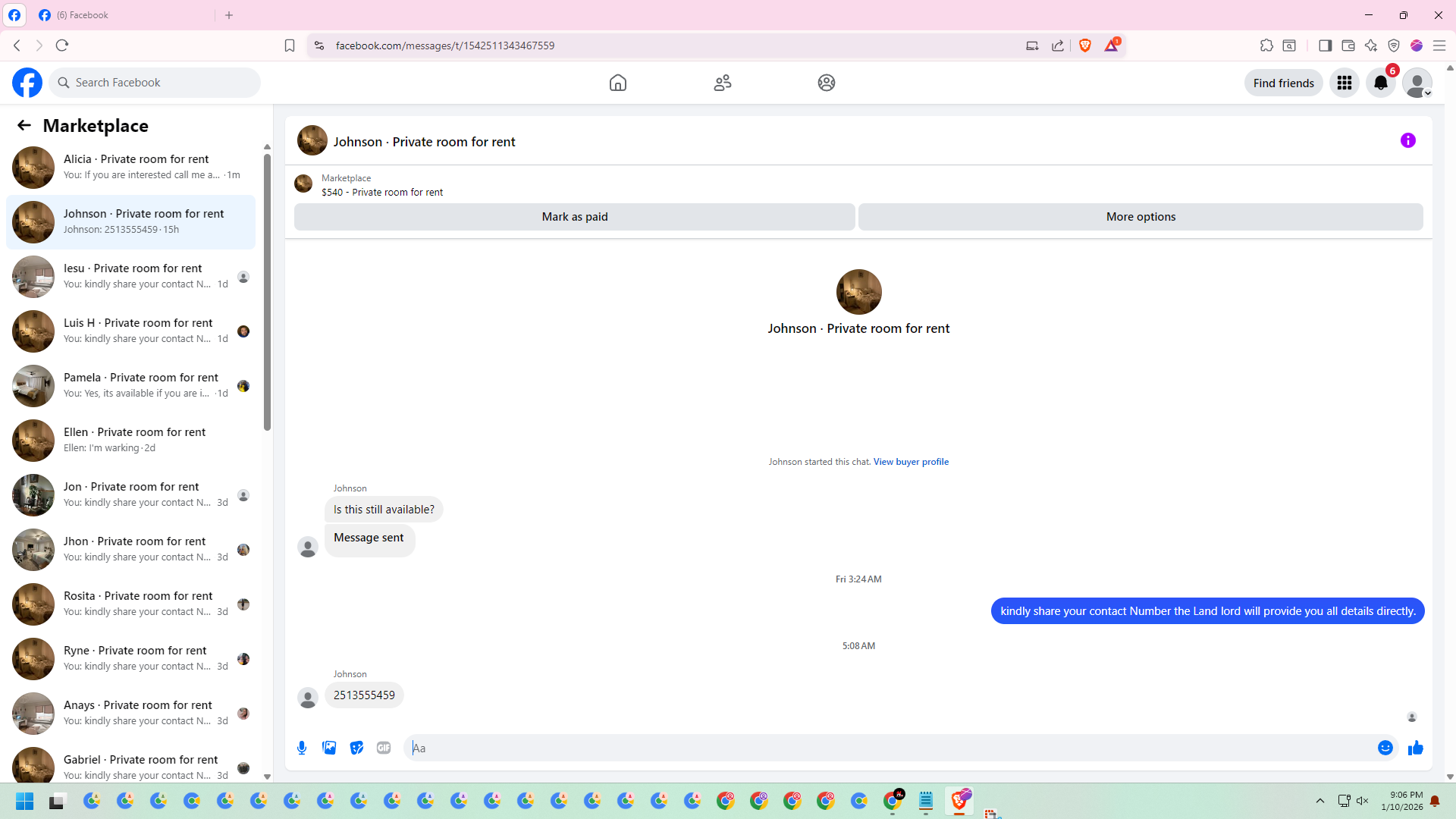Open the sticker picker icon
Image resolution: width=1456 pixels, height=819 pixels.
pyautogui.click(x=356, y=748)
